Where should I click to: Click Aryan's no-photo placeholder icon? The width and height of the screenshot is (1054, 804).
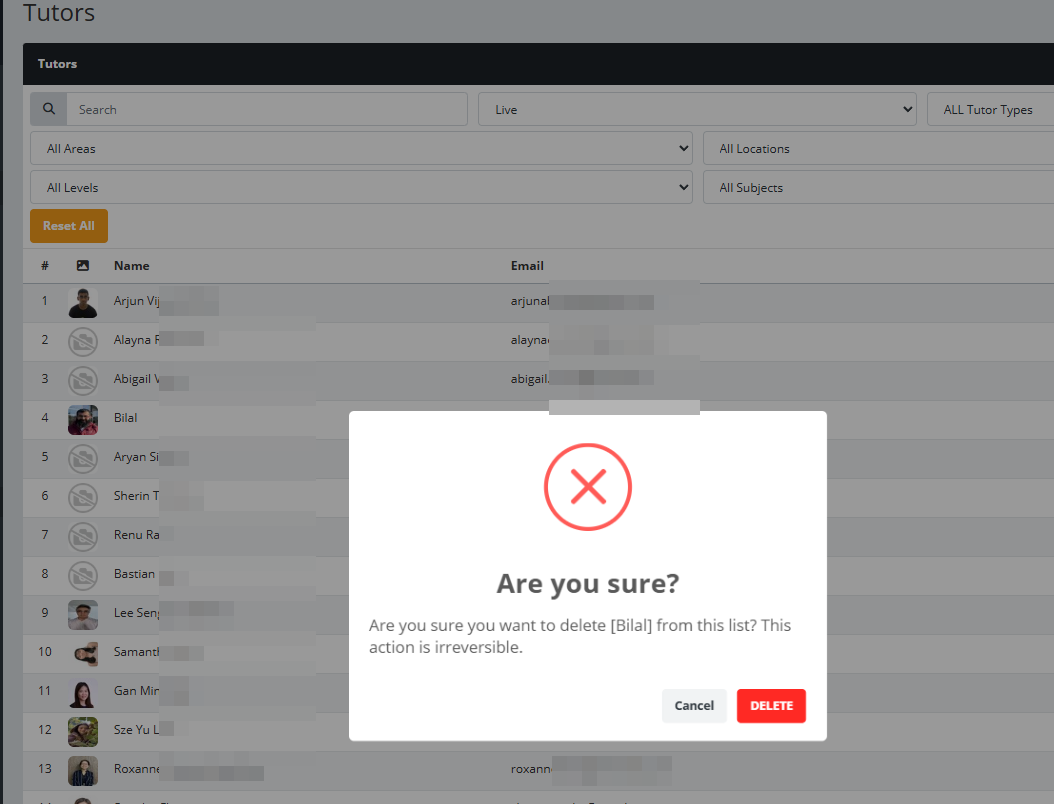tap(83, 458)
